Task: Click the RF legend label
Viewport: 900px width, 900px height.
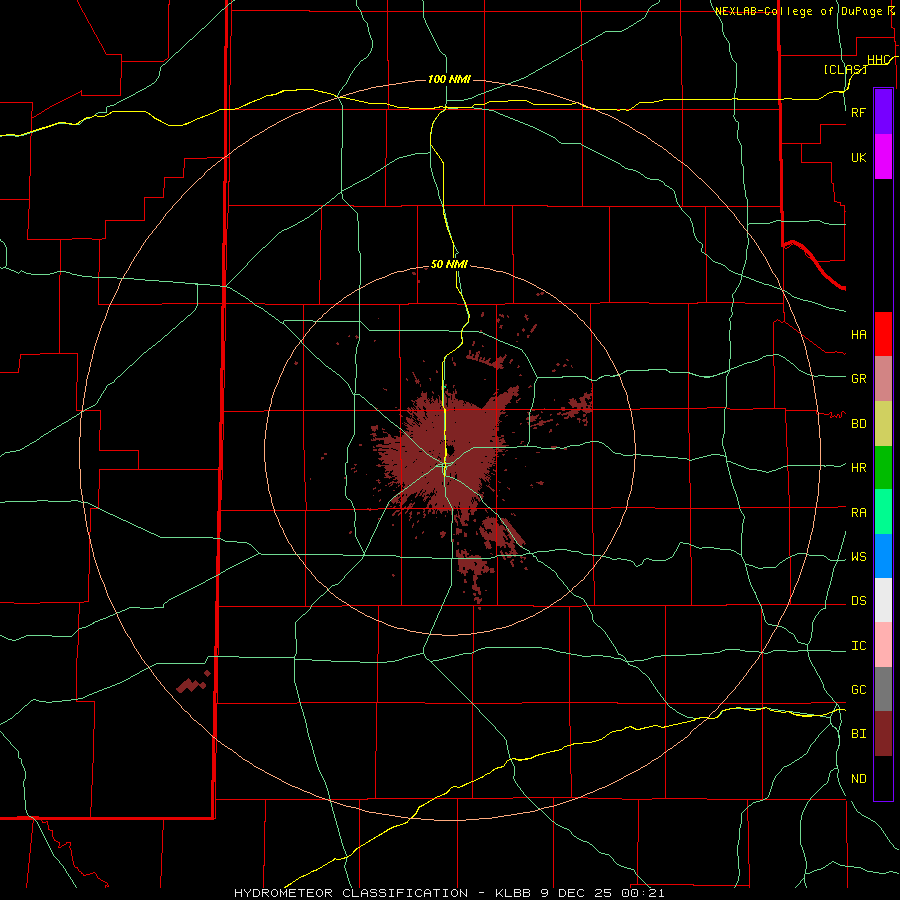Action: 858,112
